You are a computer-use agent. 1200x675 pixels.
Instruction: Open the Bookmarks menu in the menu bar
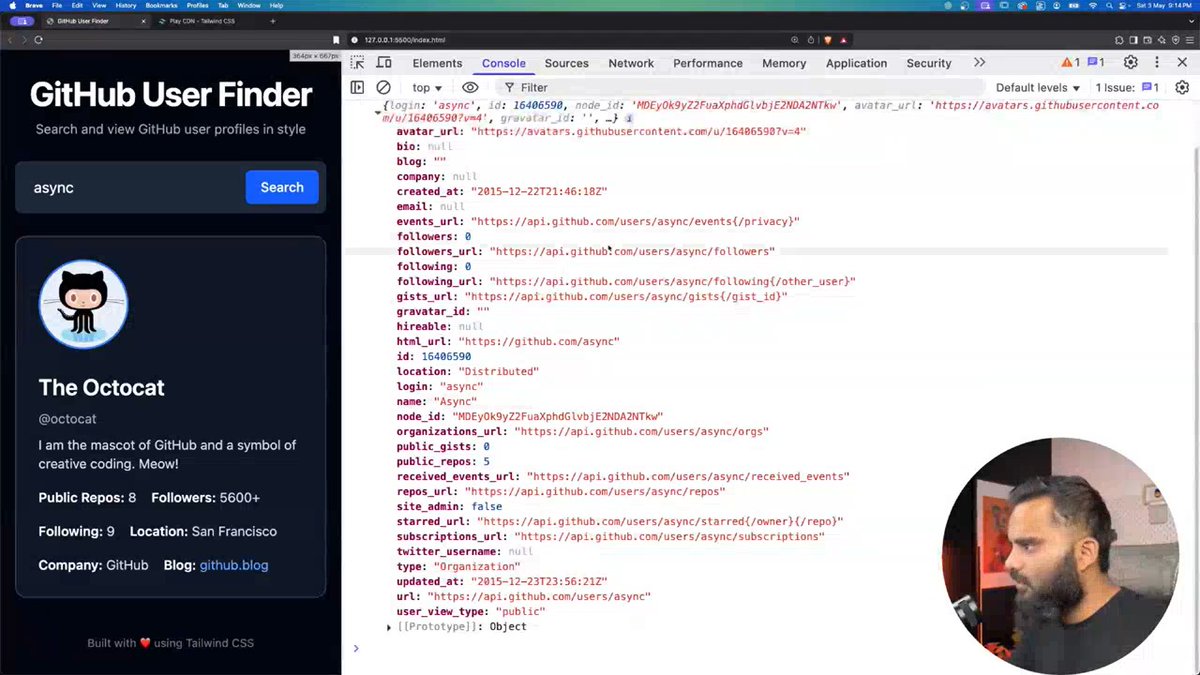click(161, 5)
